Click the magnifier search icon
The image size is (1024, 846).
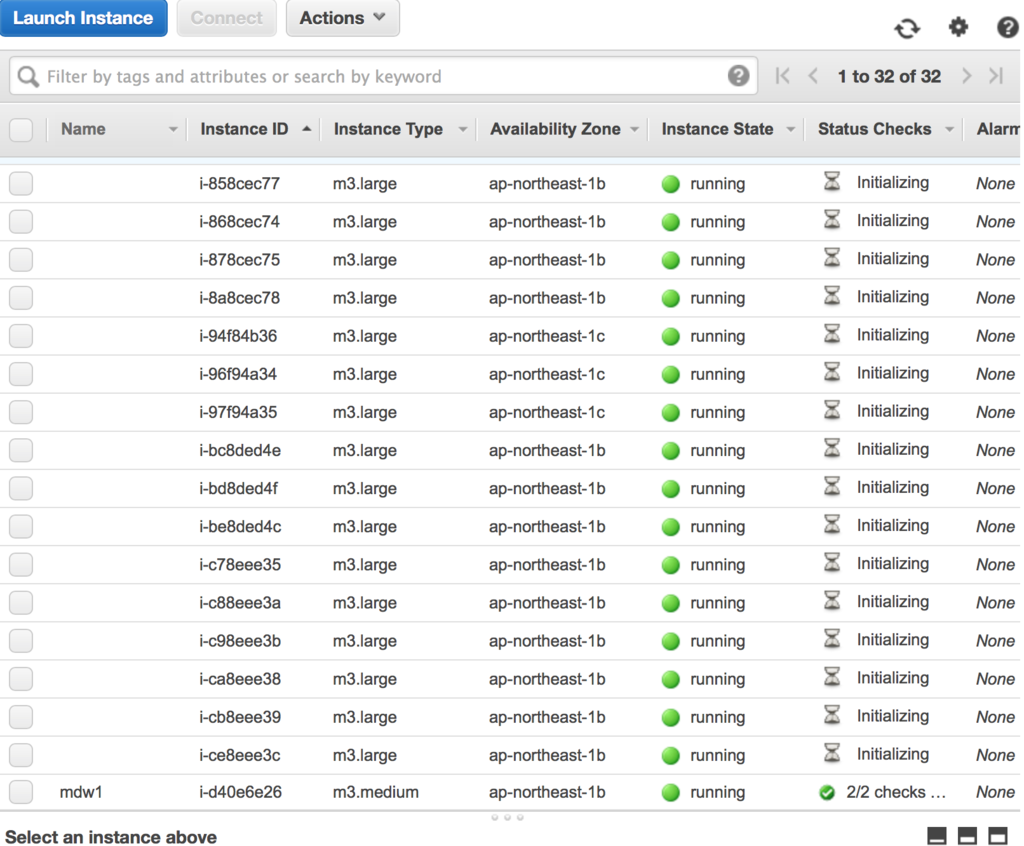(28, 76)
